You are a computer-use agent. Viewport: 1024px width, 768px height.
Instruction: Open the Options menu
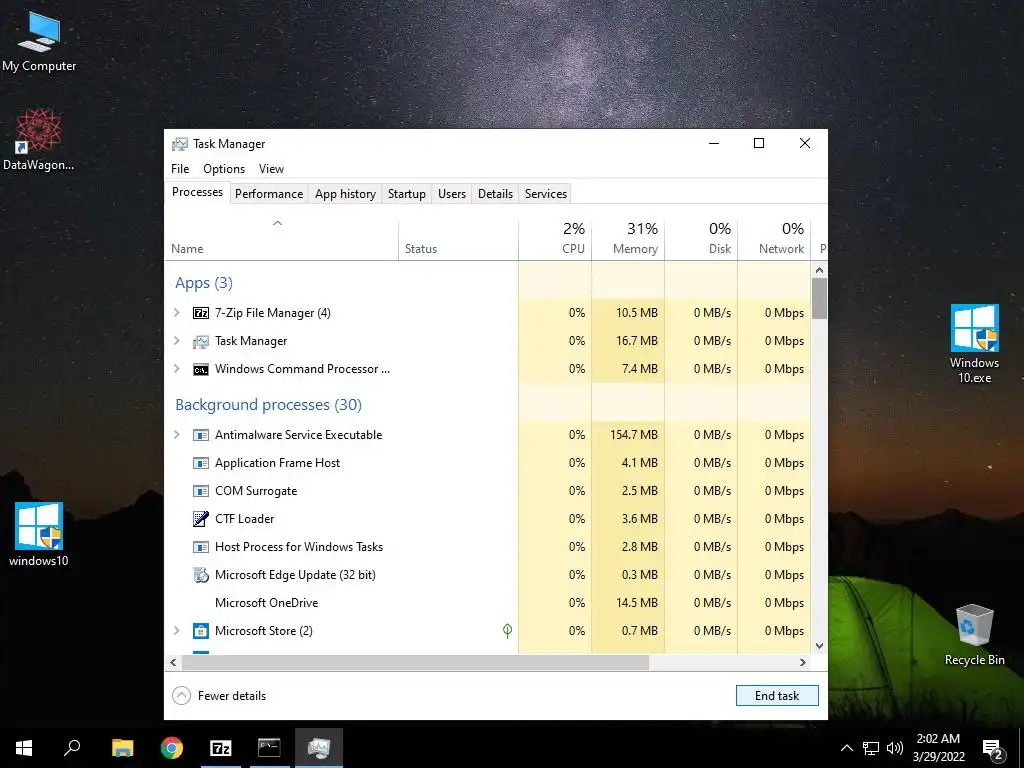pyautogui.click(x=224, y=168)
